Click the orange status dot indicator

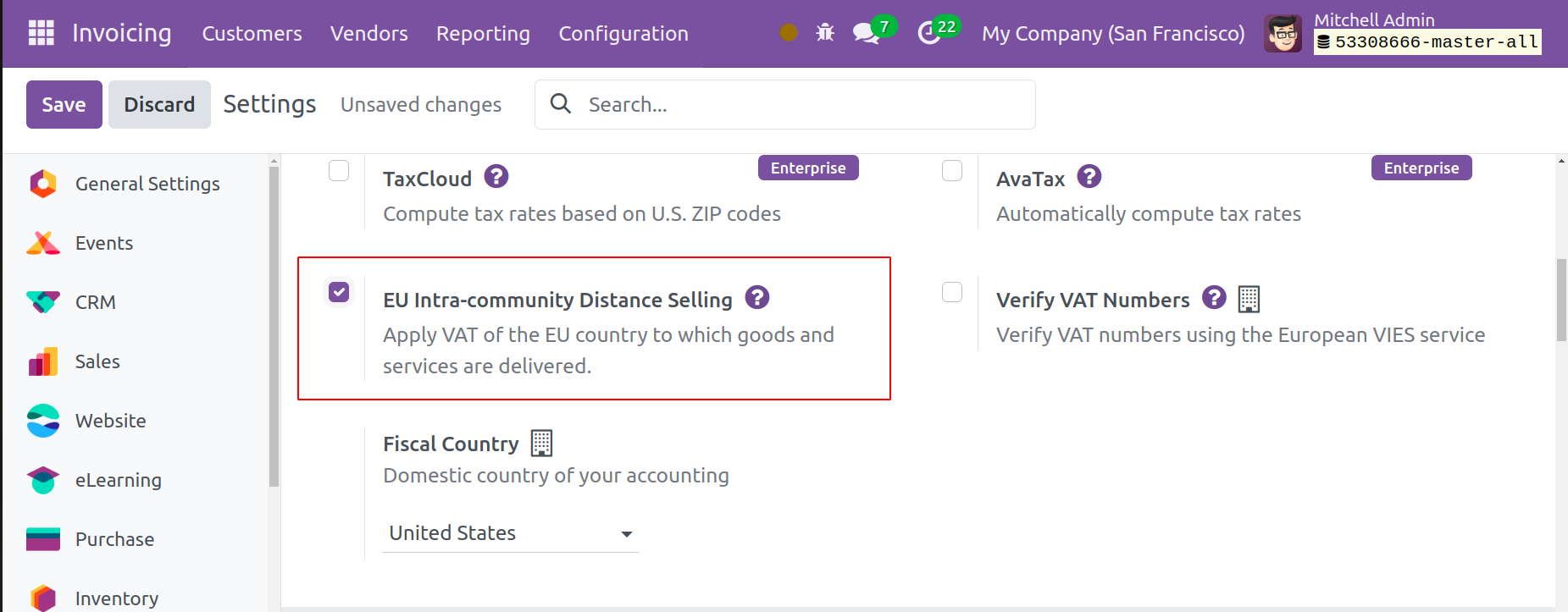click(788, 33)
